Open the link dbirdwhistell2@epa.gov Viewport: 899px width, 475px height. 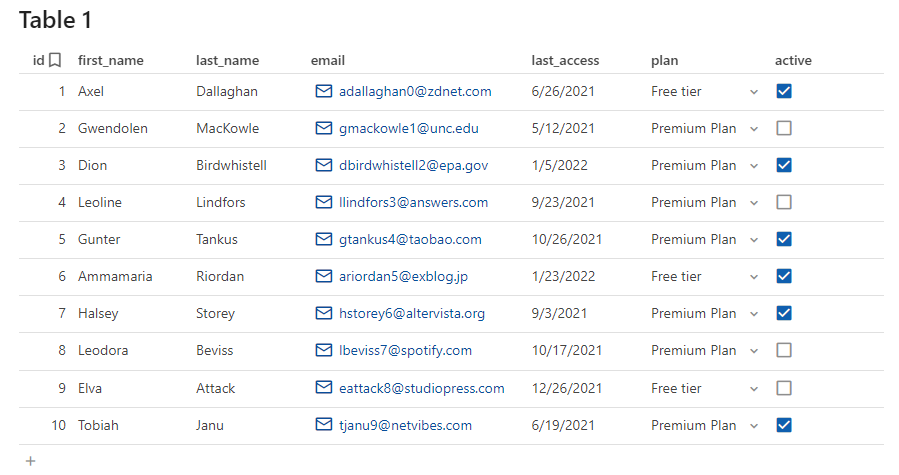pyautogui.click(x=413, y=165)
